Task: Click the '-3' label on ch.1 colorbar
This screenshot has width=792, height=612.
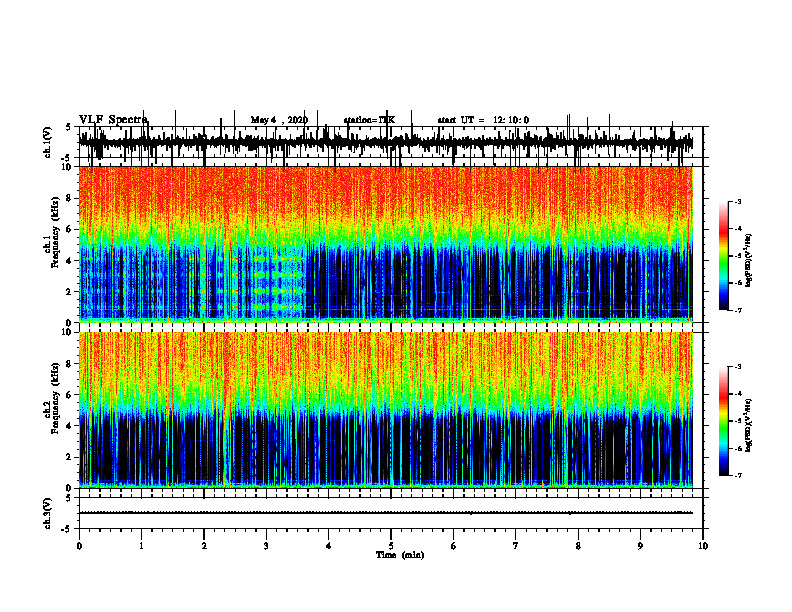Action: [737, 202]
